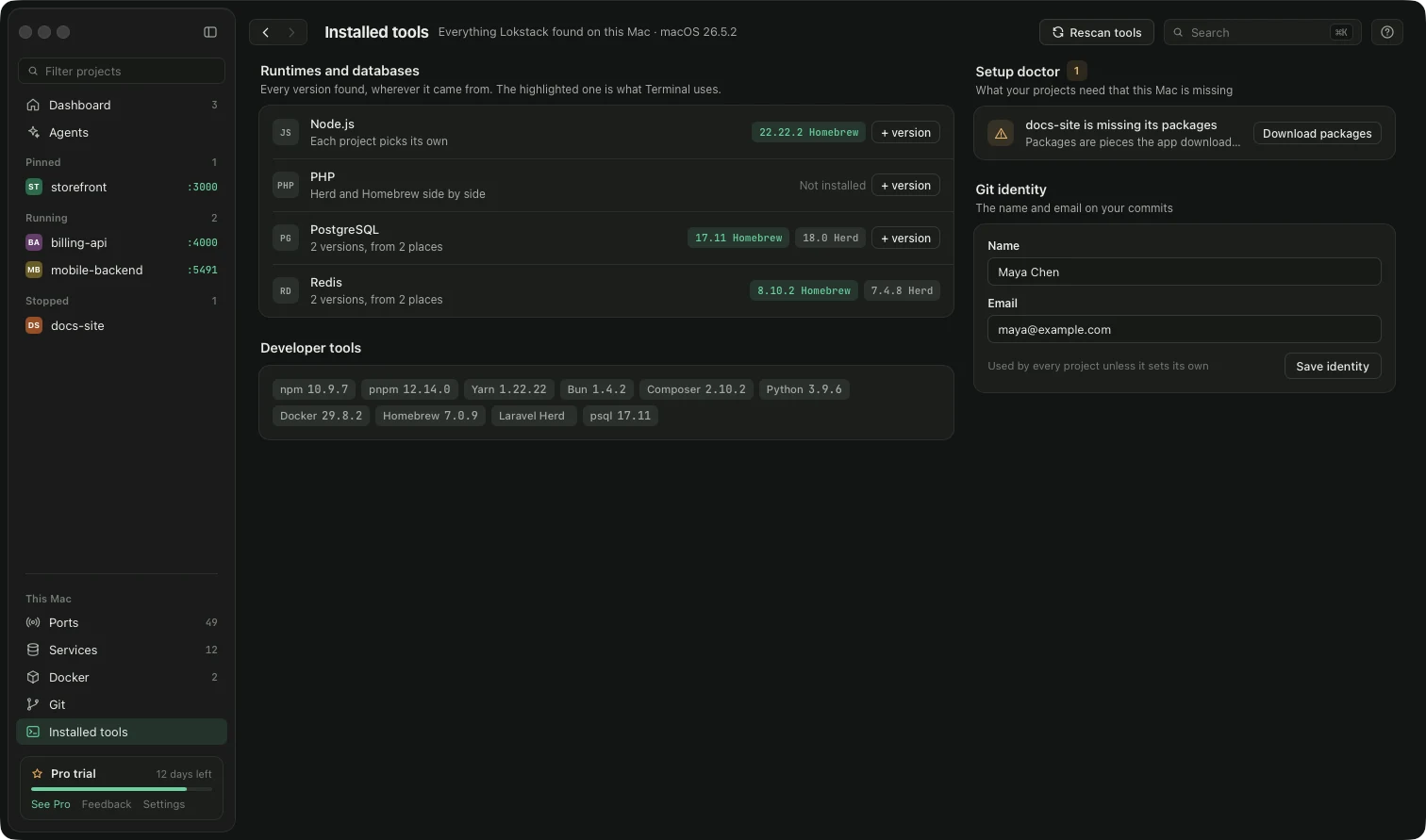The height and width of the screenshot is (840, 1426).
Task: Open the Dashboard view
Action: coord(122,105)
